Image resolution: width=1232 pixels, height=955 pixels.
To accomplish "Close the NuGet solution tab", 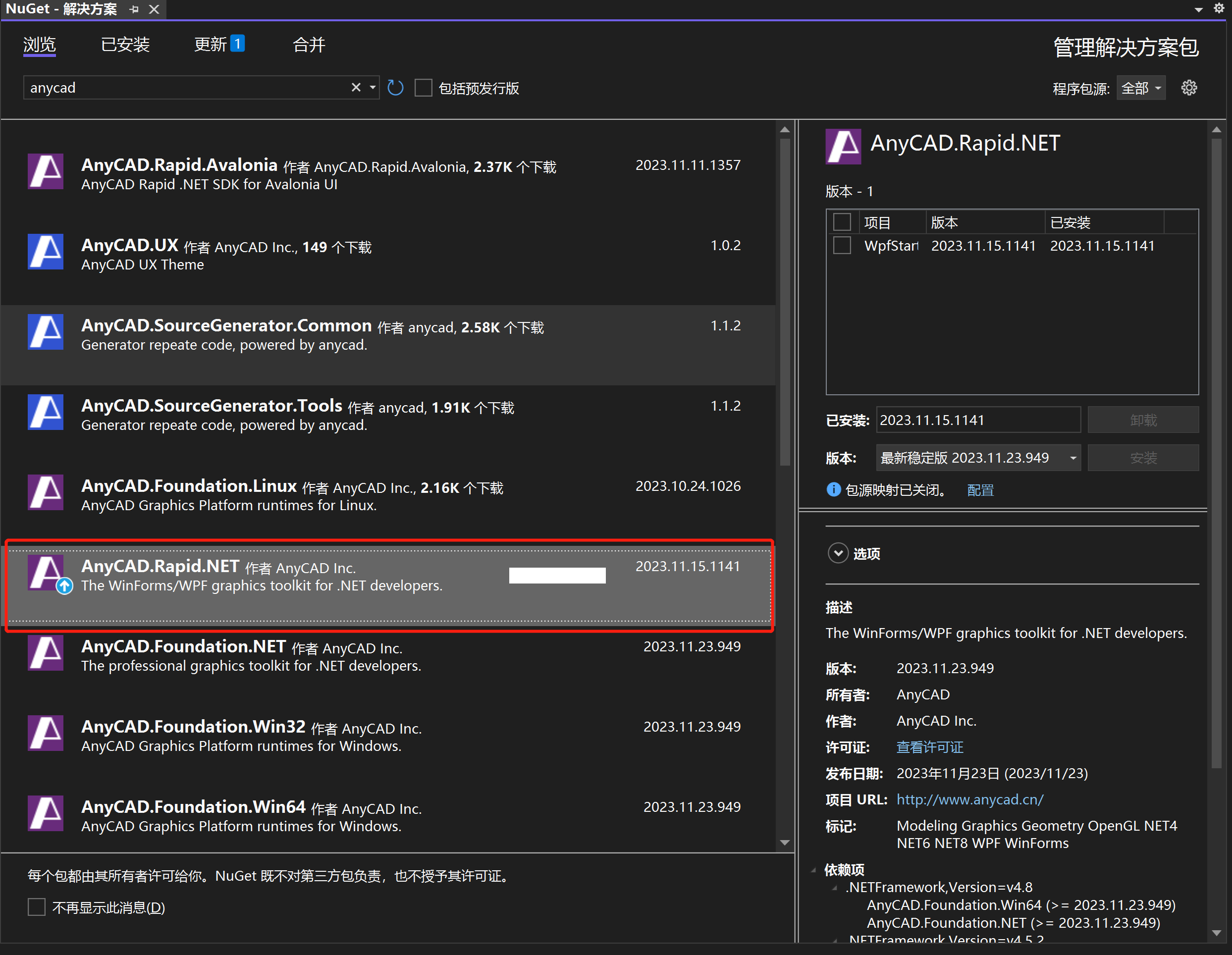I will pyautogui.click(x=154, y=9).
